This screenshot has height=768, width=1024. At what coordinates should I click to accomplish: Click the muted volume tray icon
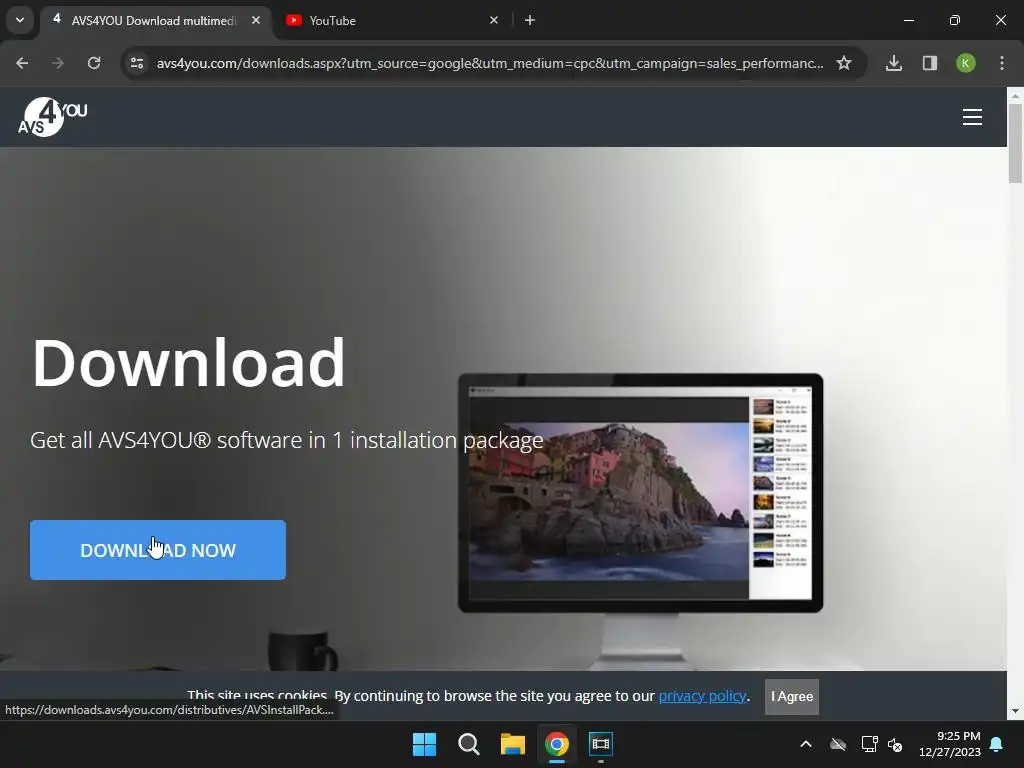pyautogui.click(x=895, y=744)
